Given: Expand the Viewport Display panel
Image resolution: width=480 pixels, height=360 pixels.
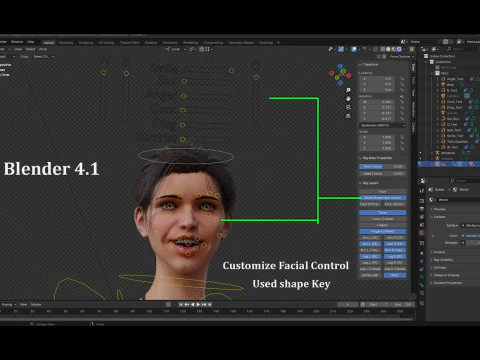Looking at the screenshot, I should point(445,275).
